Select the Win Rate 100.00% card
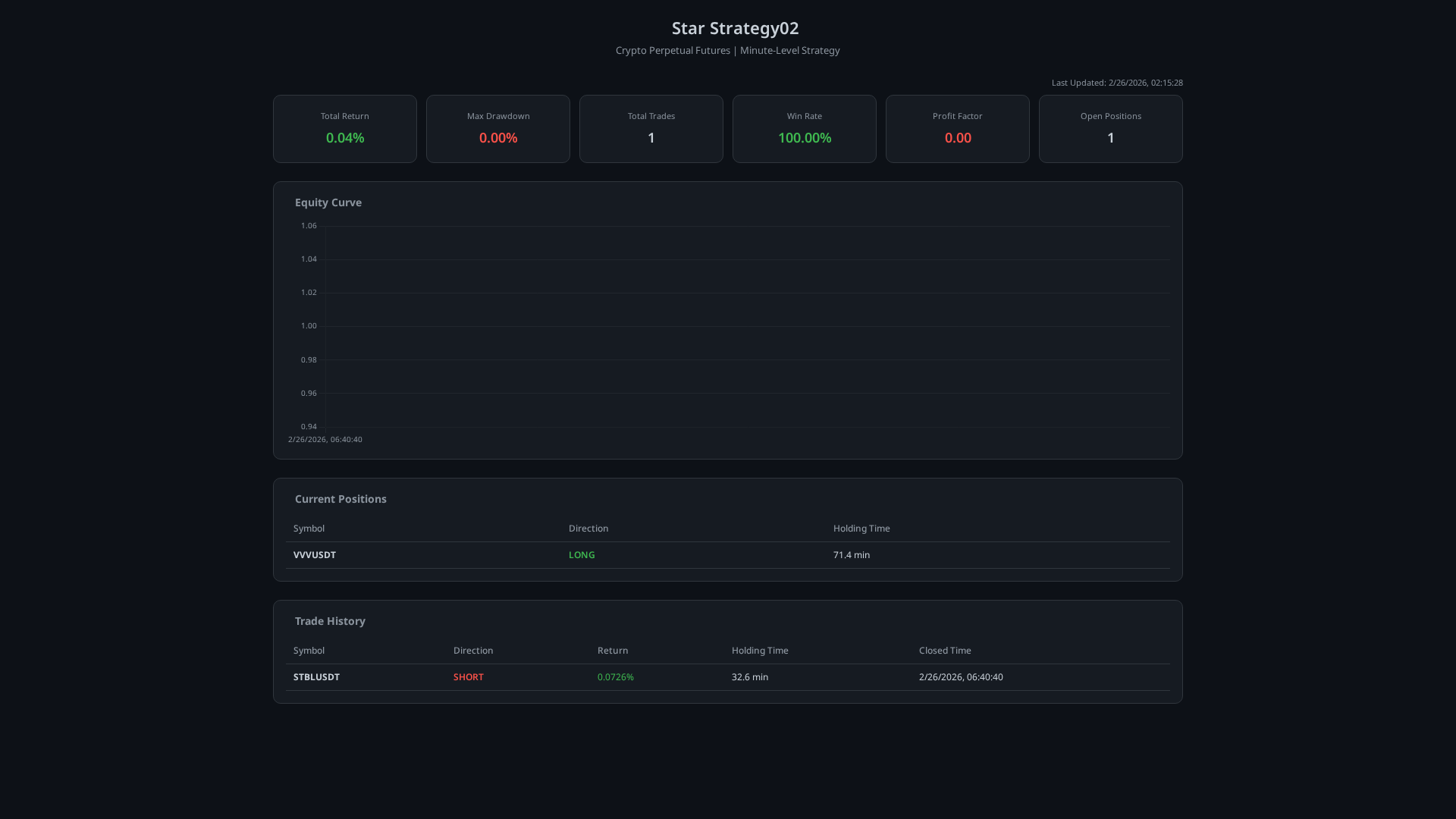Image resolution: width=1456 pixels, height=819 pixels. [804, 128]
